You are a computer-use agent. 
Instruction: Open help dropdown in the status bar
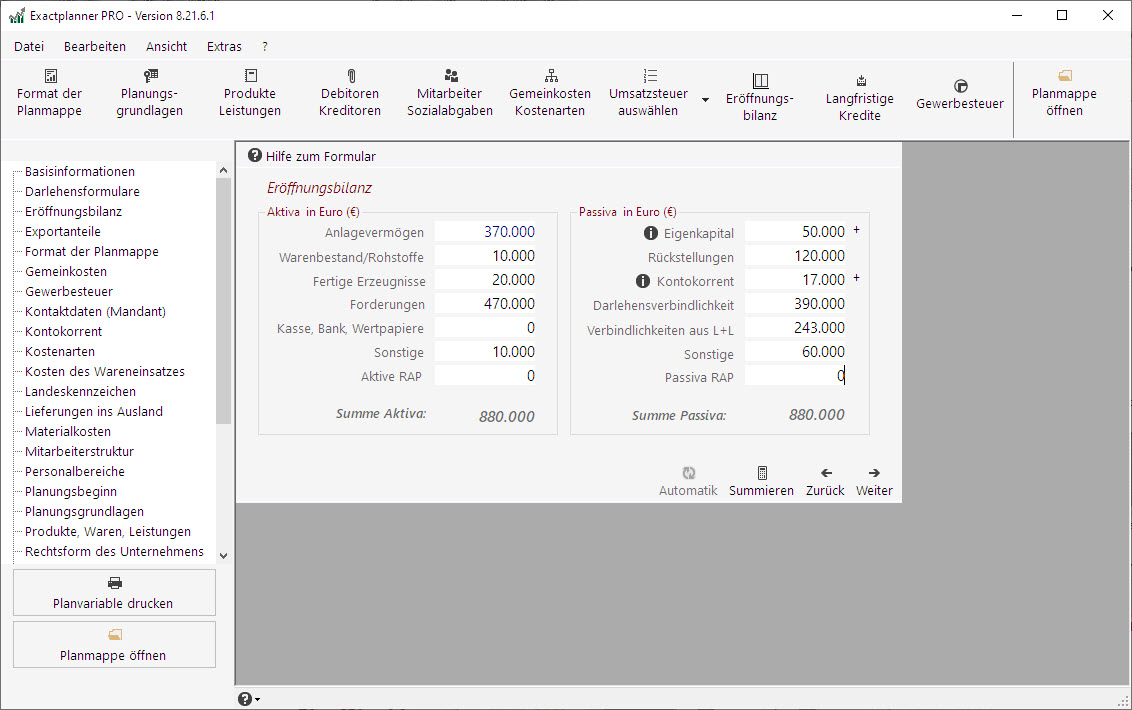point(249,699)
